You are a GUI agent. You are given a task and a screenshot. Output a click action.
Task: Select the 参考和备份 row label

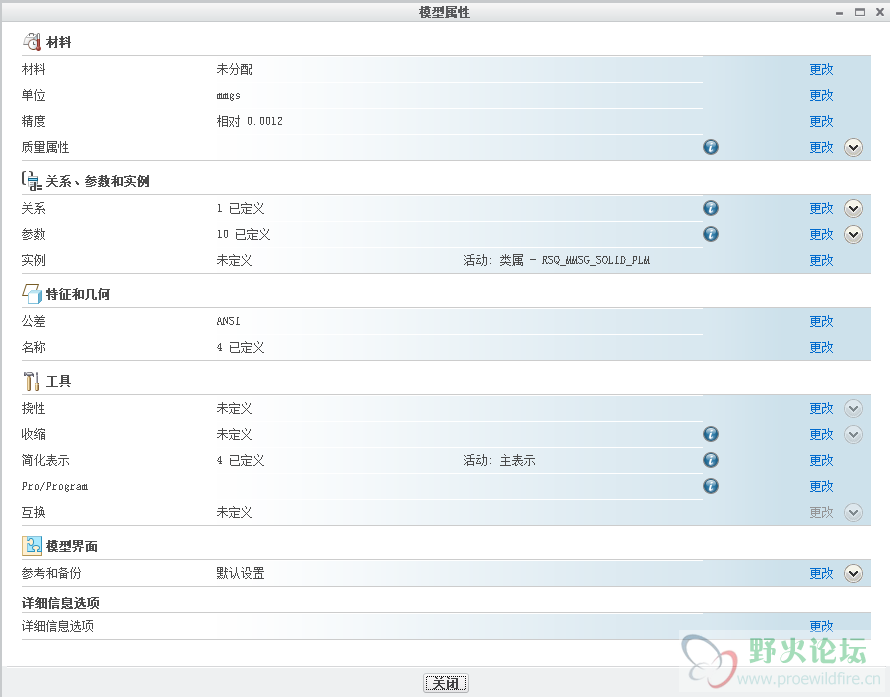tap(52, 573)
